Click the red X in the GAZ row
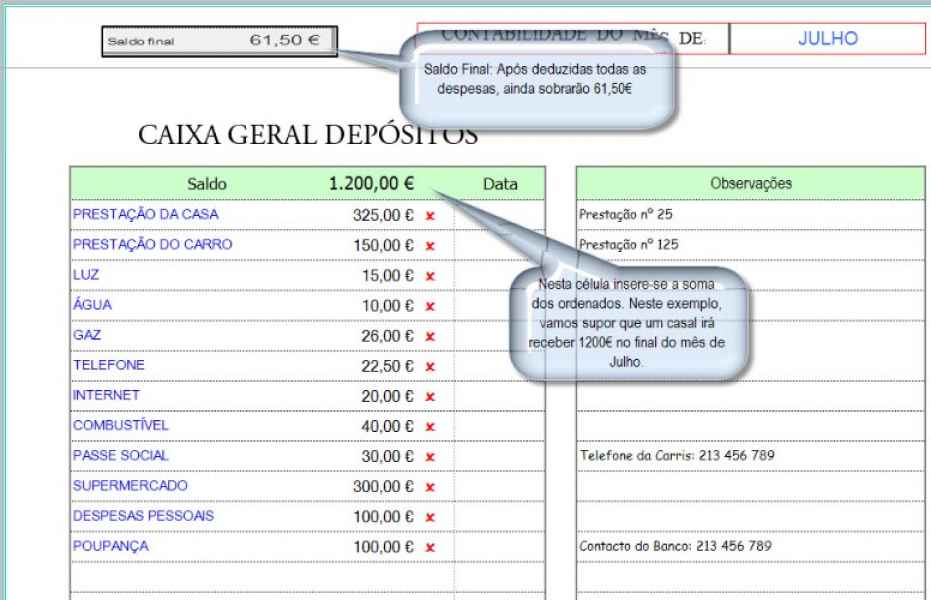Viewport: 931px width, 600px height. [x=430, y=336]
